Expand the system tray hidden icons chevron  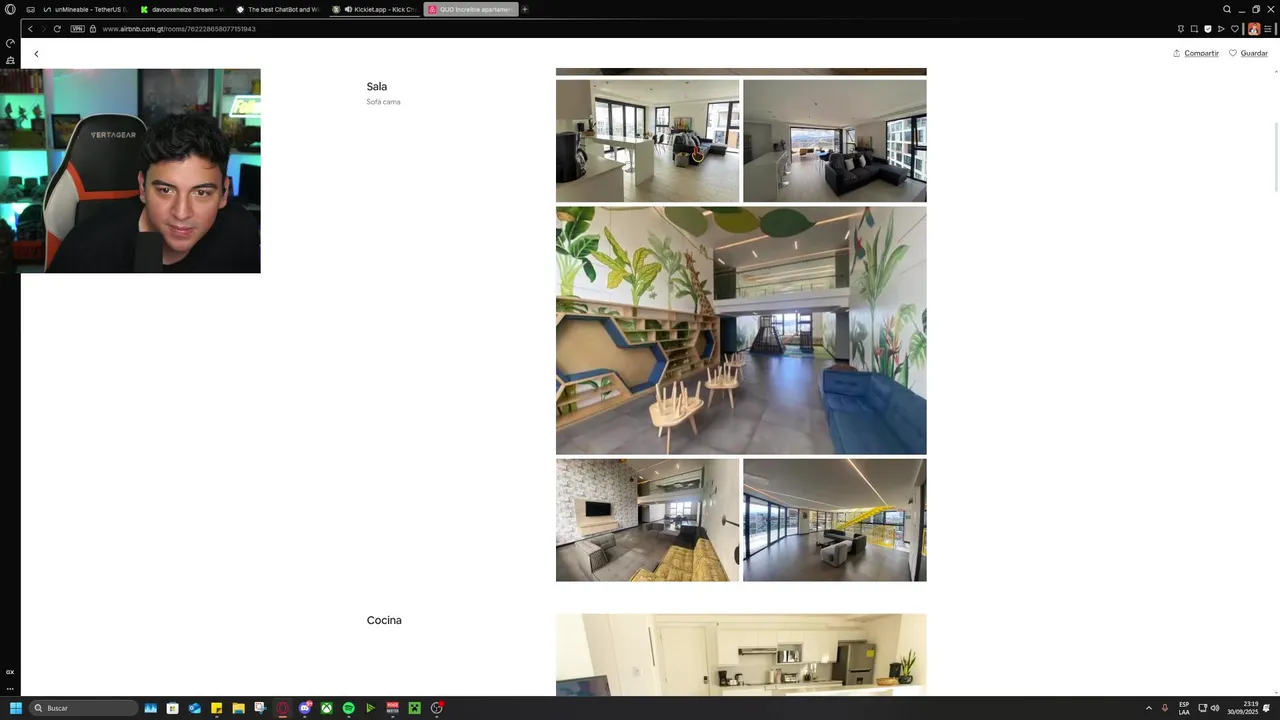1148,708
